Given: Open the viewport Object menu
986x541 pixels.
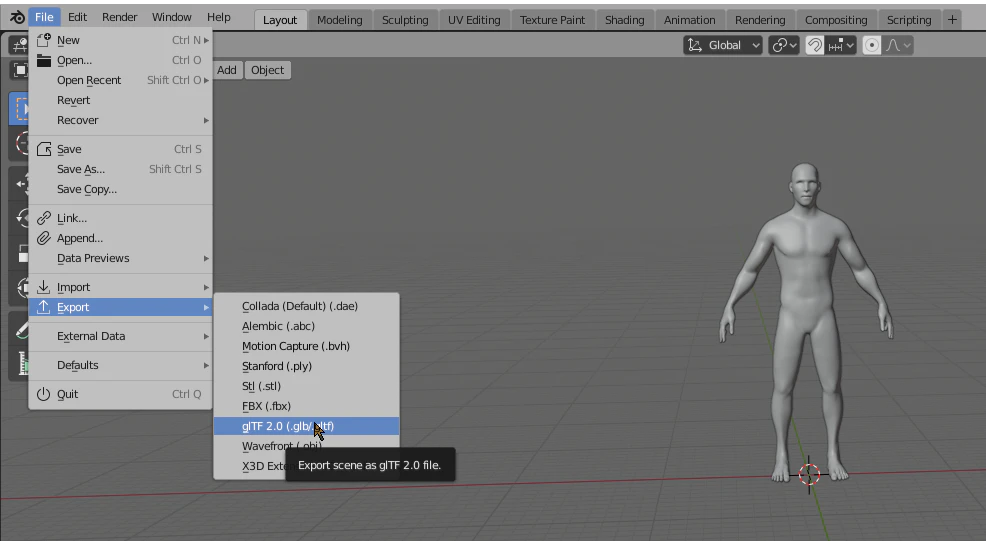Looking at the screenshot, I should (x=267, y=70).
